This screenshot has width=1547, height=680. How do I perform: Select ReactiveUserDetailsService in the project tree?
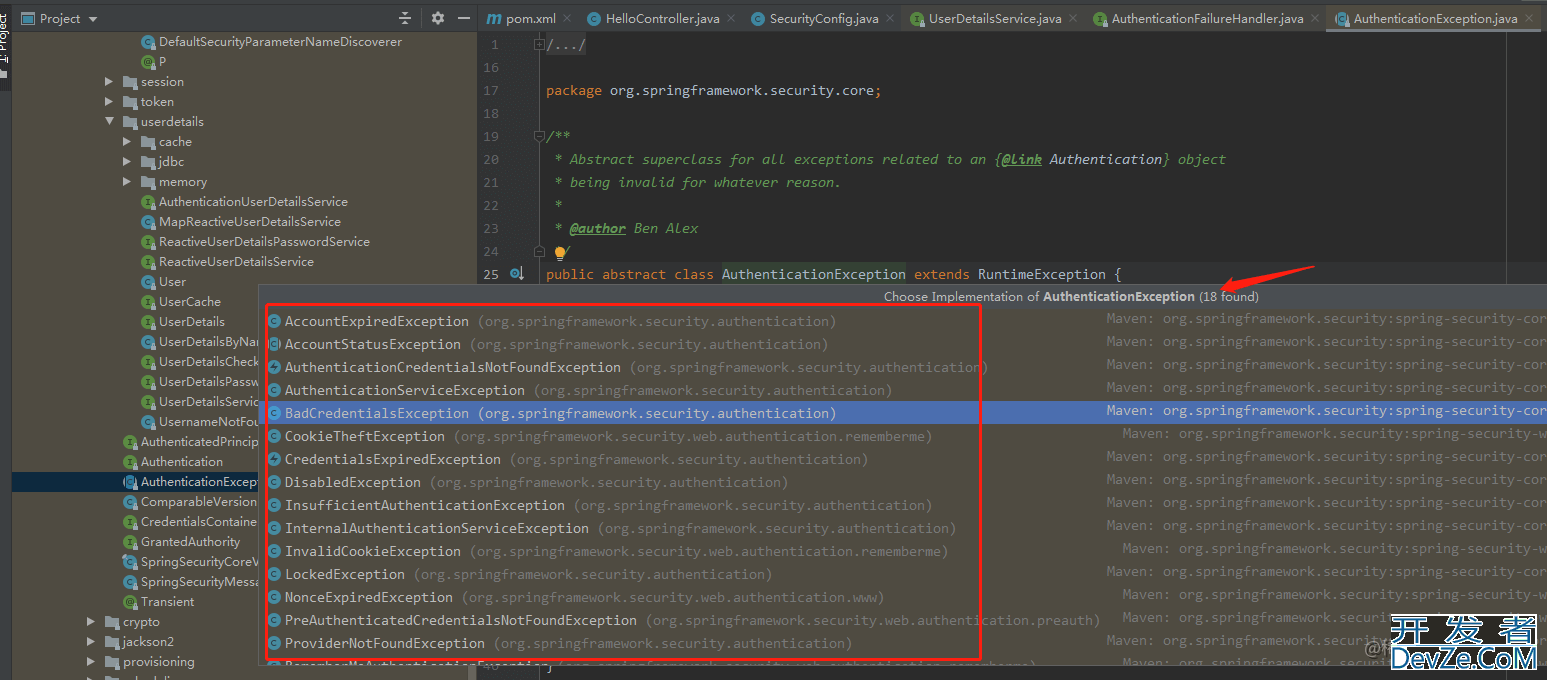pyautogui.click(x=236, y=262)
